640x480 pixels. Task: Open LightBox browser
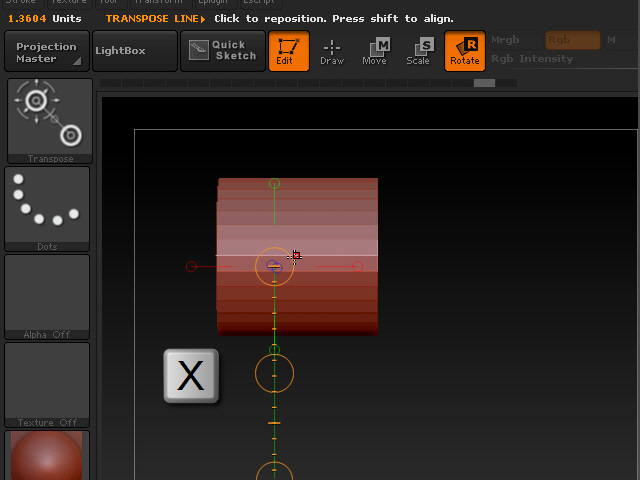click(135, 51)
